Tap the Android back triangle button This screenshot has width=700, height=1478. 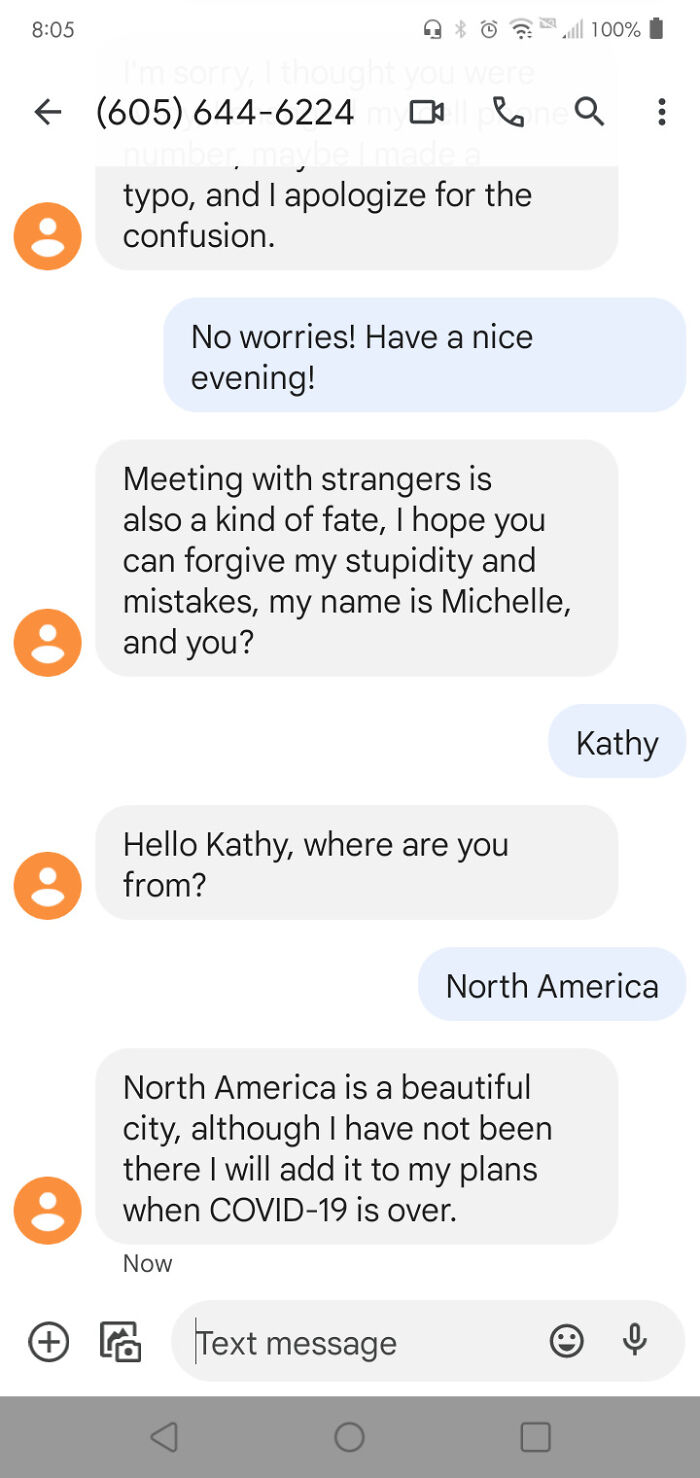165,1434
